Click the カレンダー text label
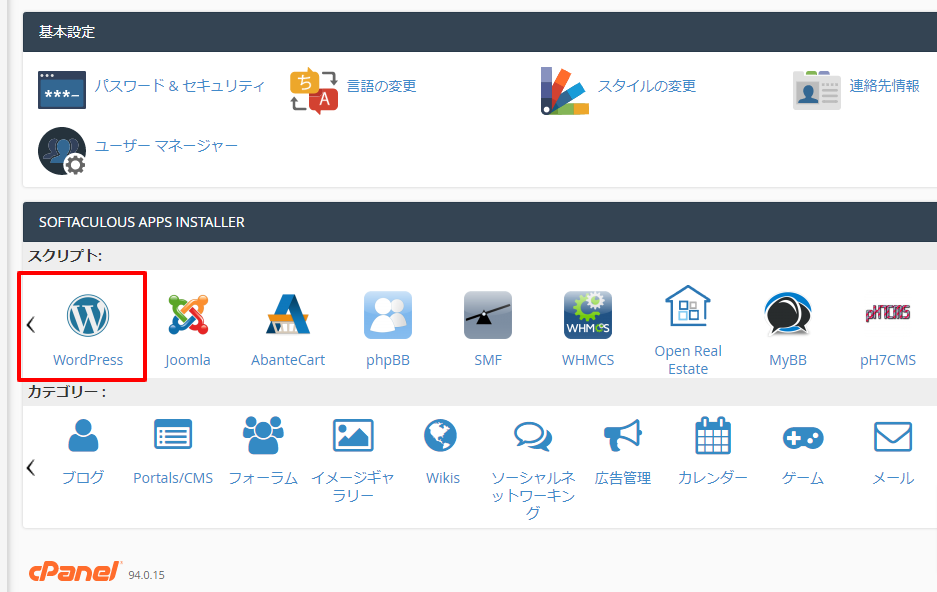The height and width of the screenshot is (592, 937). [713, 478]
